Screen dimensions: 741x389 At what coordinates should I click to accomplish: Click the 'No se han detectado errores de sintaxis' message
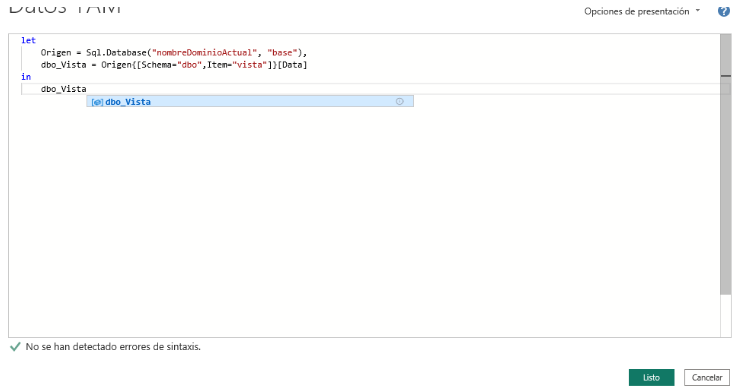(x=113, y=346)
